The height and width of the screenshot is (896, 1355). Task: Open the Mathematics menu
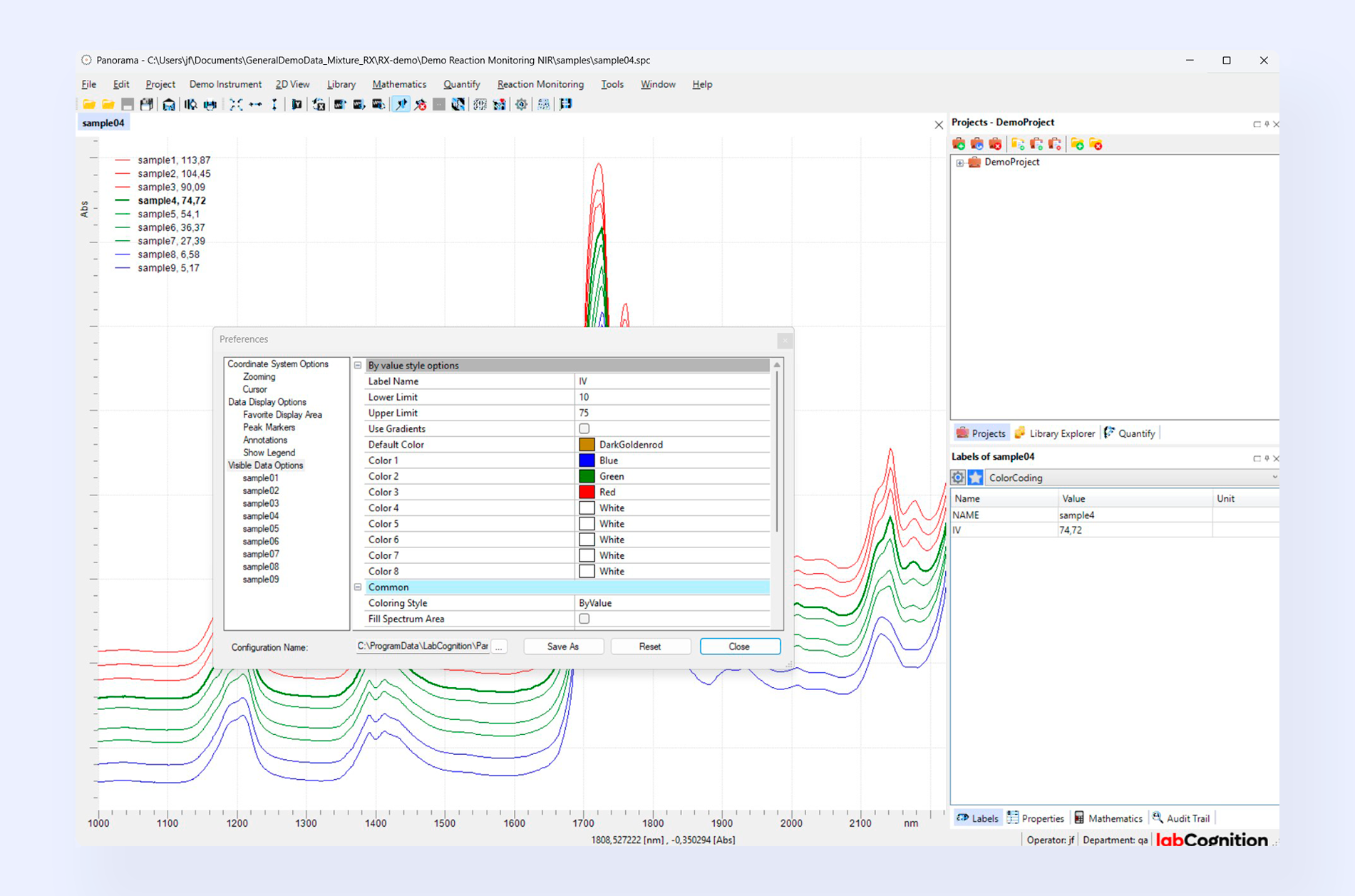(399, 84)
